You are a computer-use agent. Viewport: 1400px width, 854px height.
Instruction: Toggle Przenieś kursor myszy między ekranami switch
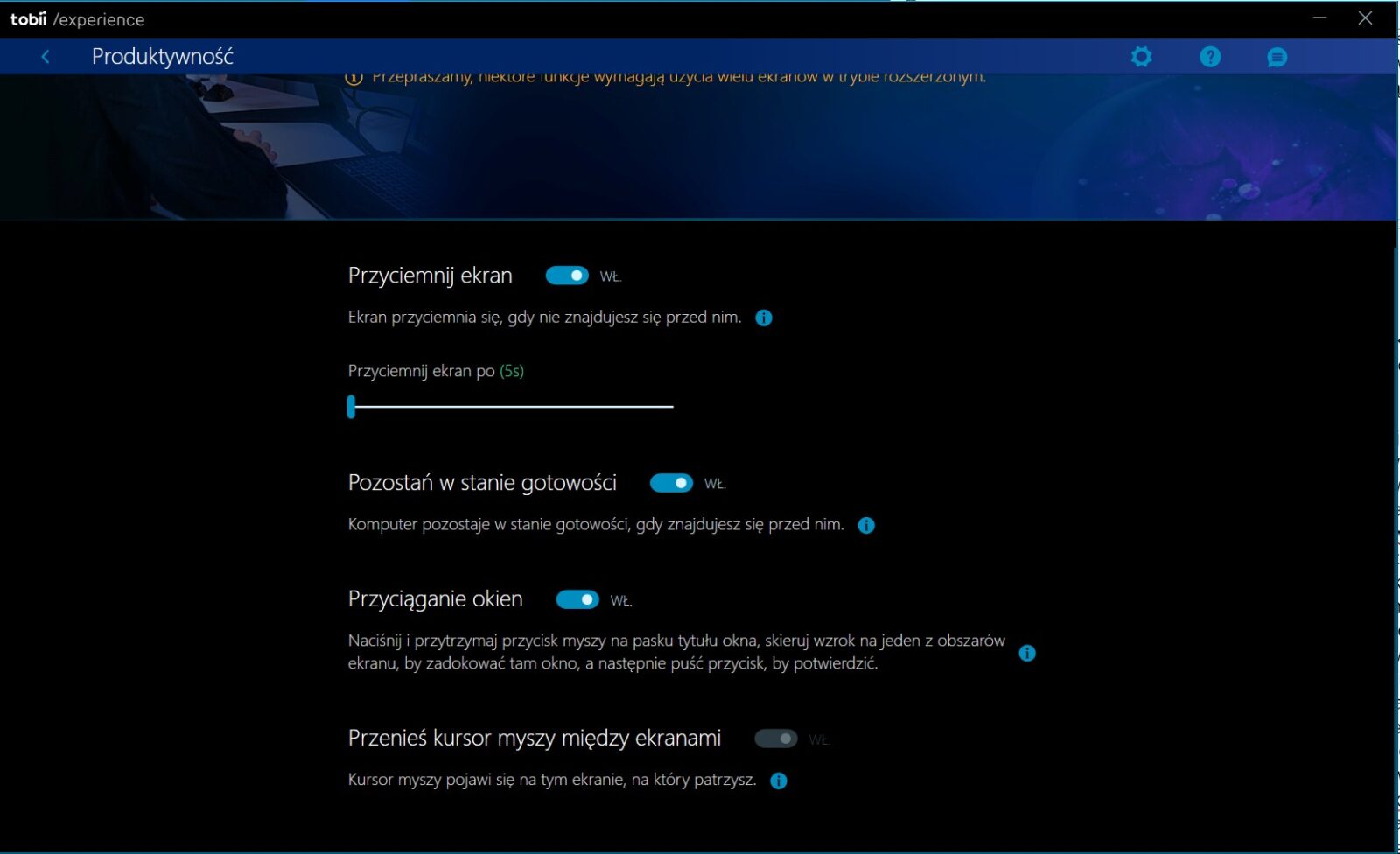point(776,738)
